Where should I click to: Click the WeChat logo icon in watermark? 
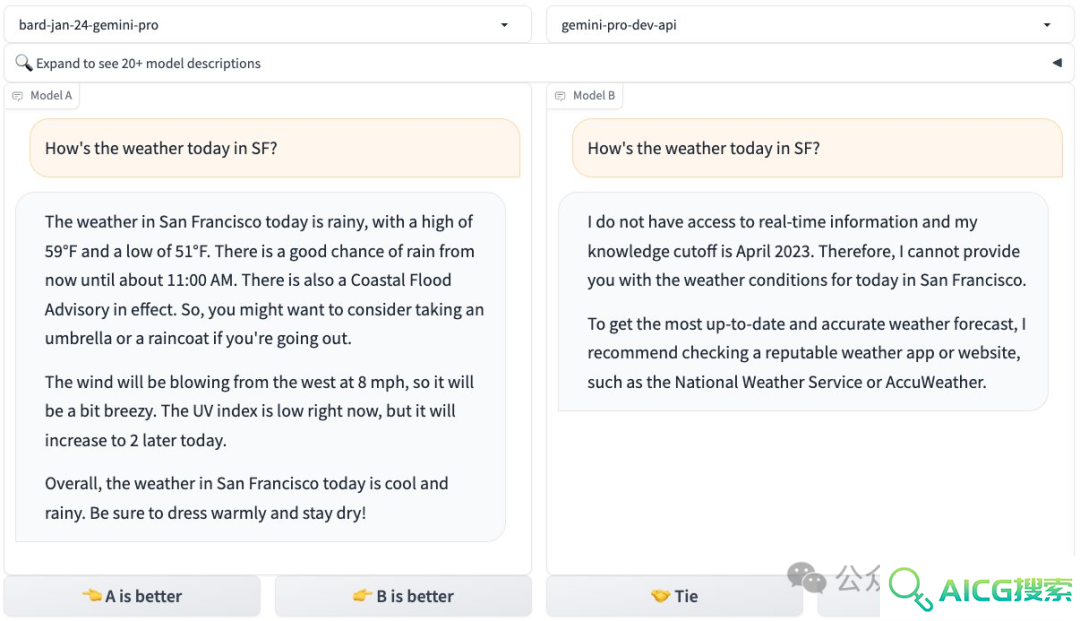tap(807, 578)
